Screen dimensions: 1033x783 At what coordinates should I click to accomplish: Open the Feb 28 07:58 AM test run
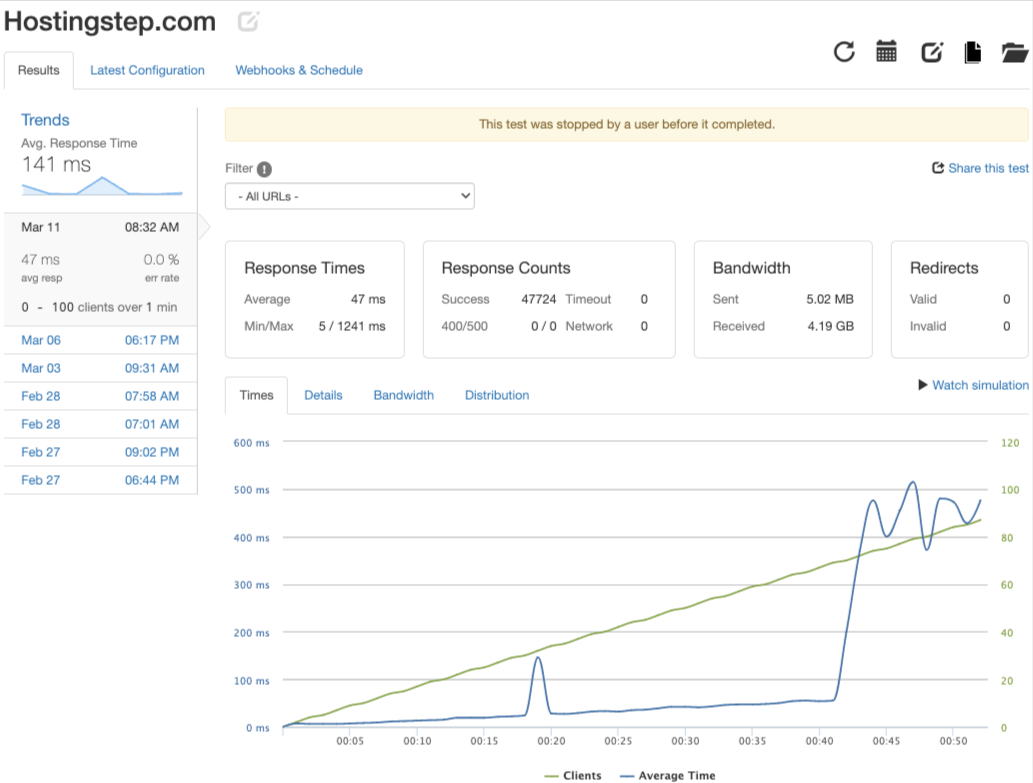[100, 396]
